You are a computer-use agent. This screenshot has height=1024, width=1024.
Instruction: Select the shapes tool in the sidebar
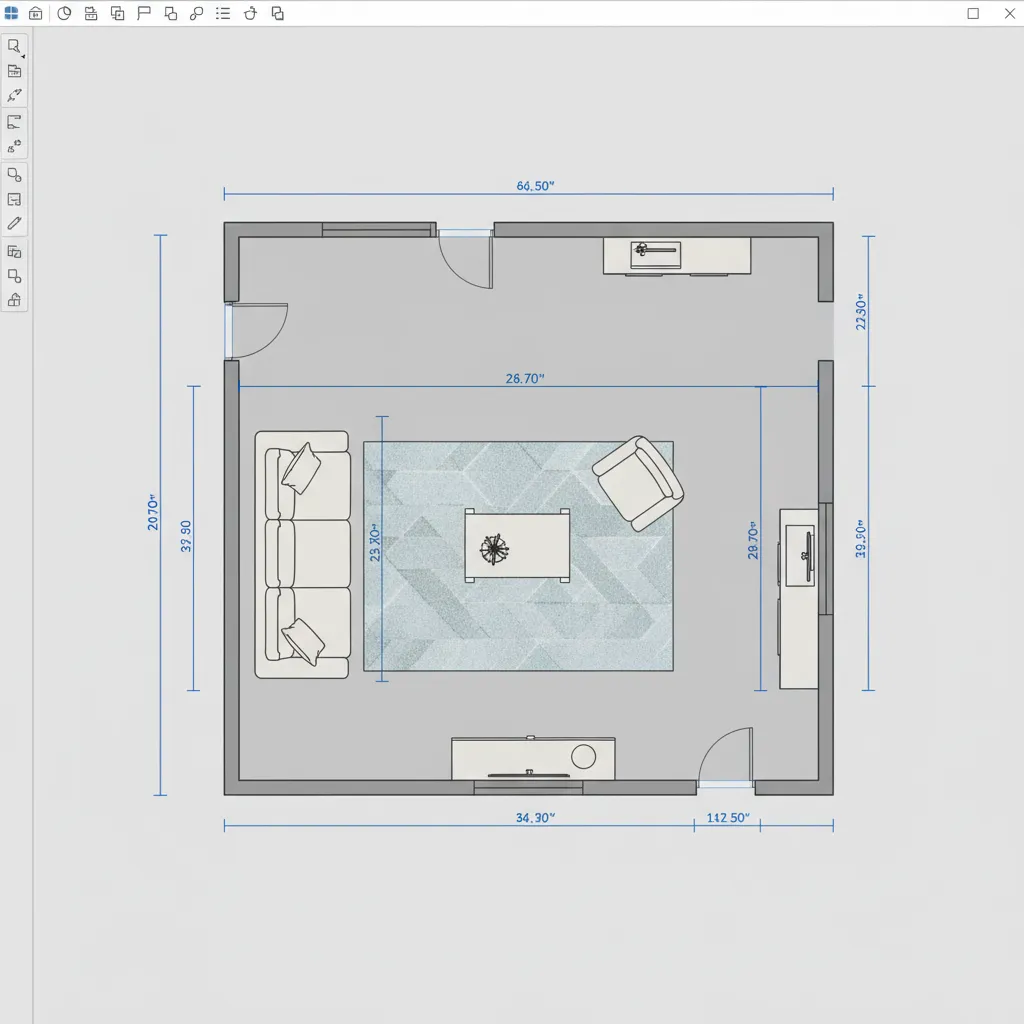14,173
